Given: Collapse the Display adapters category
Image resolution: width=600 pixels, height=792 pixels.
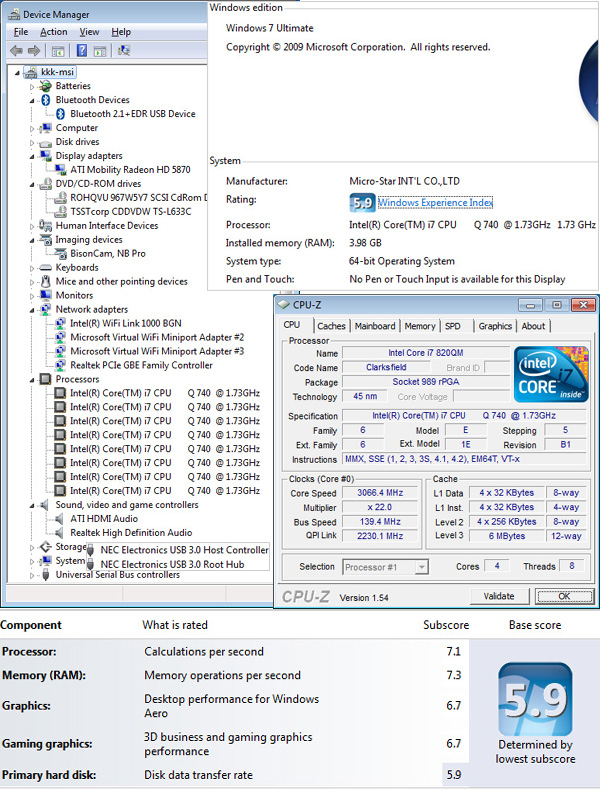Looking at the screenshot, I should coord(32,157).
